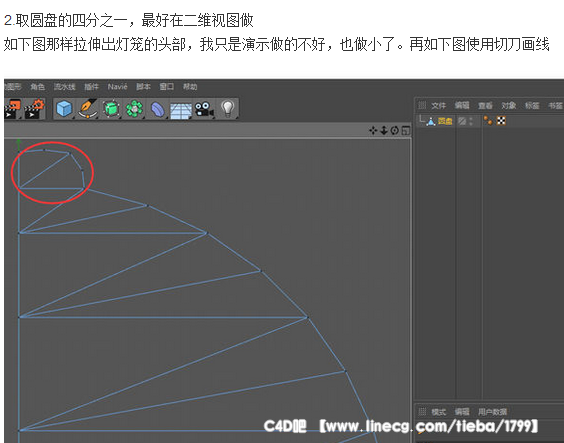The width and height of the screenshot is (564, 443).
Task: Open Attribute Manager 用户数据 menu
Action: click(492, 412)
